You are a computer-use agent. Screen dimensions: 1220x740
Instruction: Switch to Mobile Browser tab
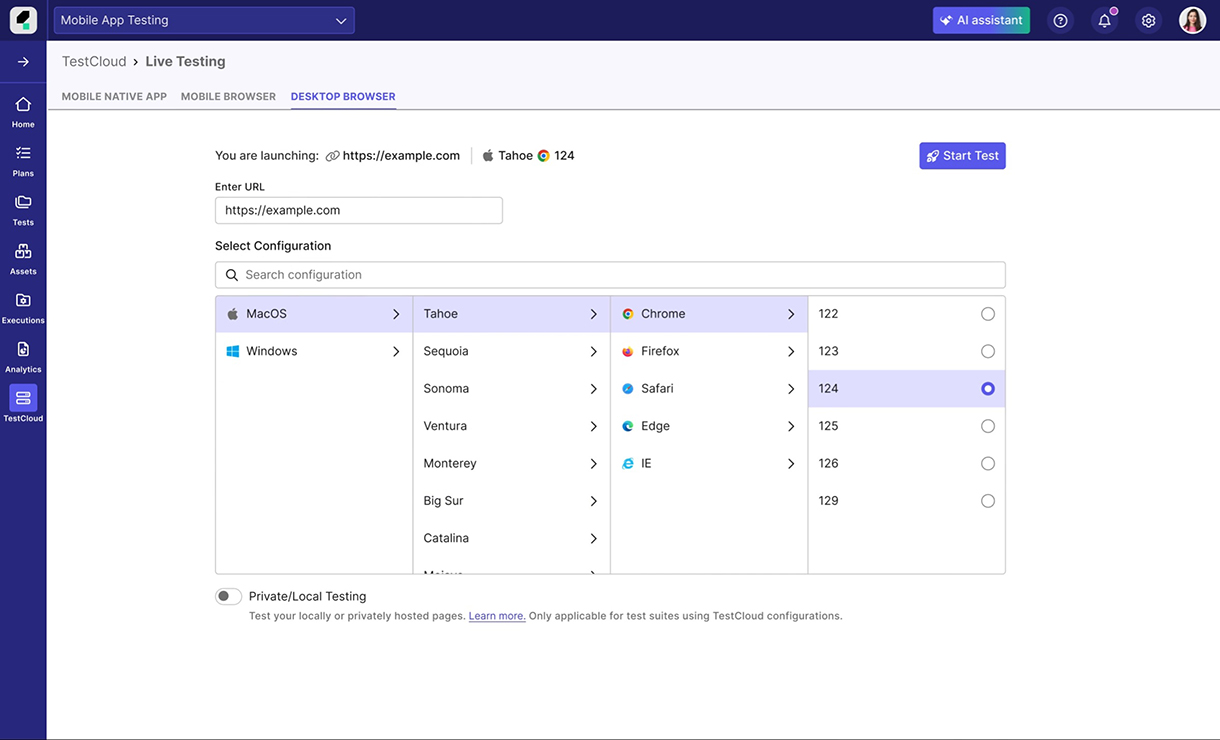click(x=228, y=97)
